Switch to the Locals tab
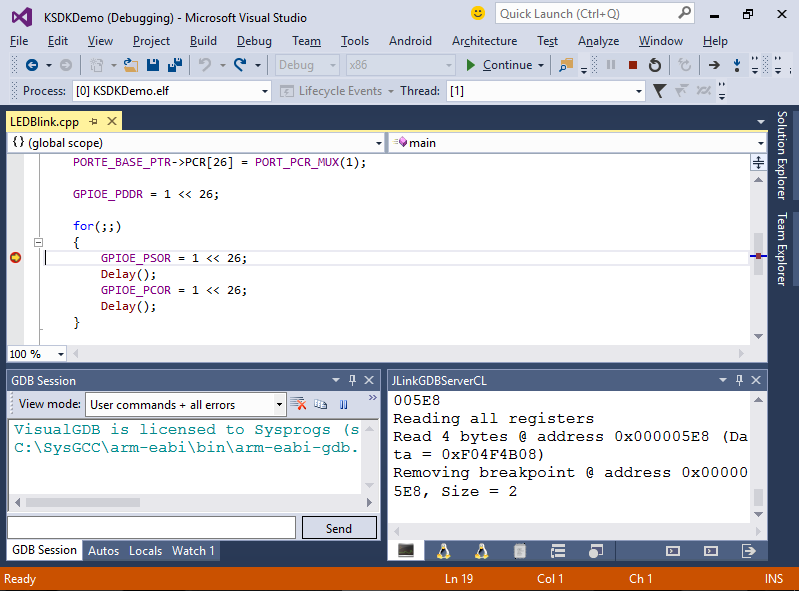The height and width of the screenshot is (591, 799). point(145,551)
